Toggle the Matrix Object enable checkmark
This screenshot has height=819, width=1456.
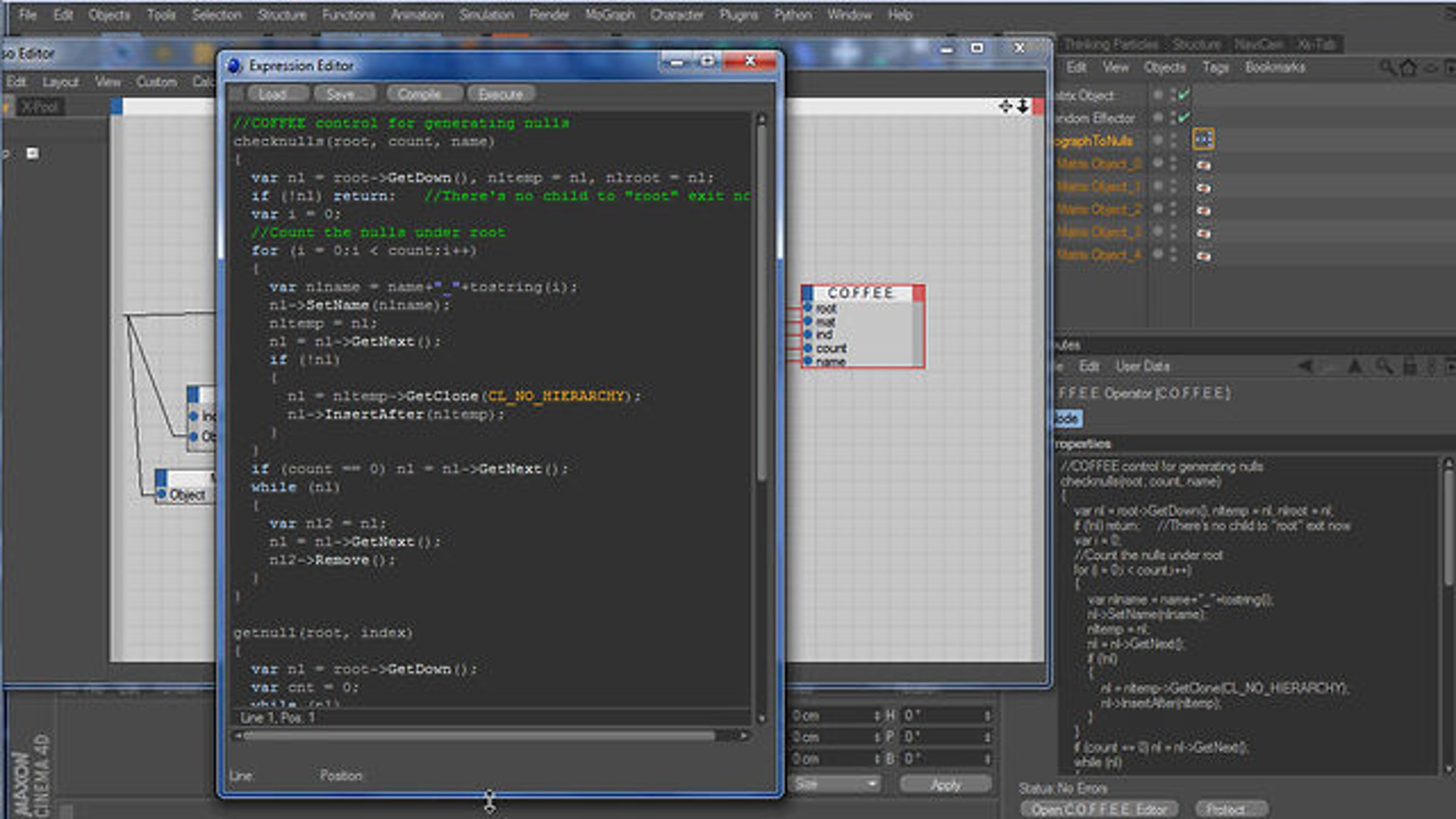point(1184,94)
